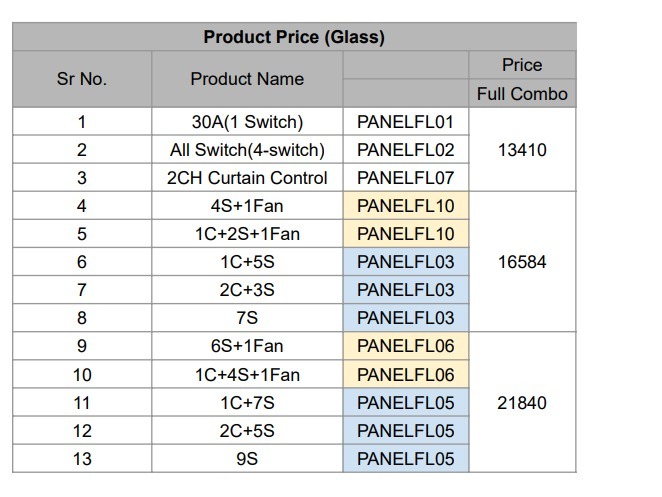
Task: Select the 16584 price cell
Action: tap(522, 262)
